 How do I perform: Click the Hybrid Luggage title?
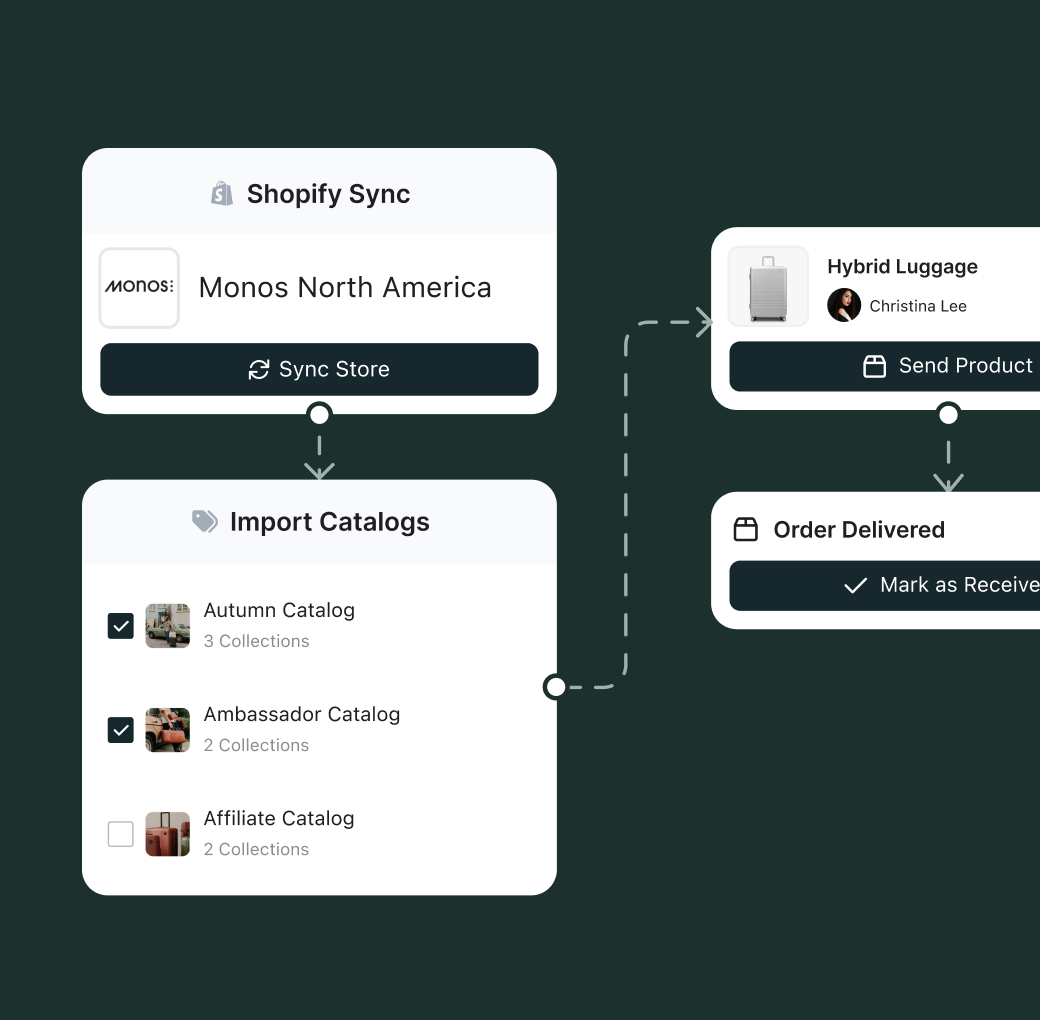[x=902, y=266]
